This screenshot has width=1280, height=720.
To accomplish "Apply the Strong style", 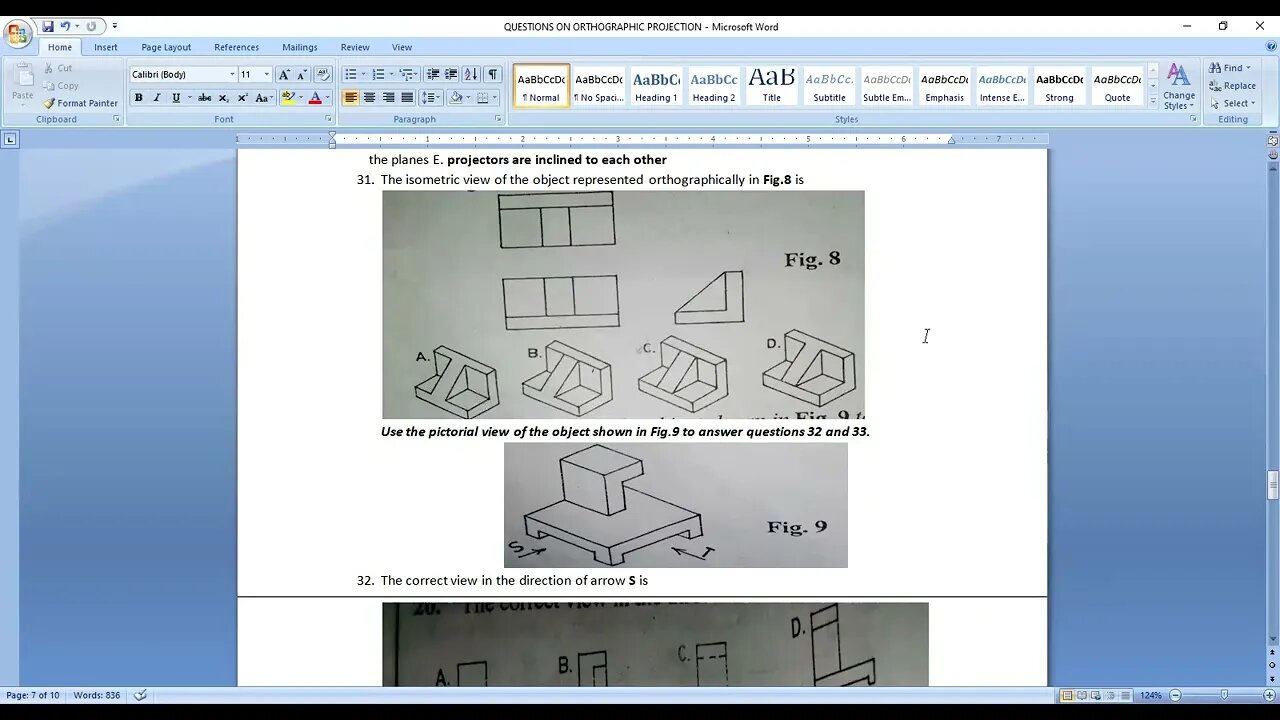I will [1059, 86].
